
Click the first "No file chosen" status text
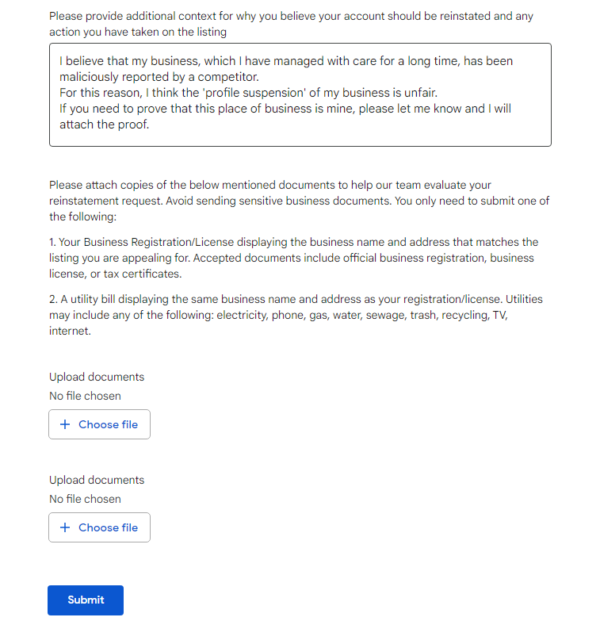coord(85,396)
